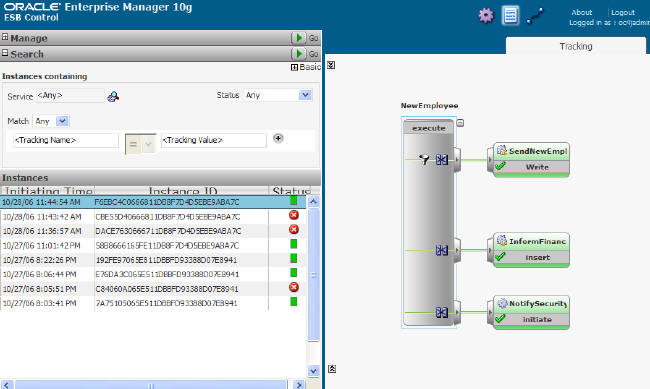The height and width of the screenshot is (389, 650).
Task: Open the Status dropdown
Action: coord(305,95)
